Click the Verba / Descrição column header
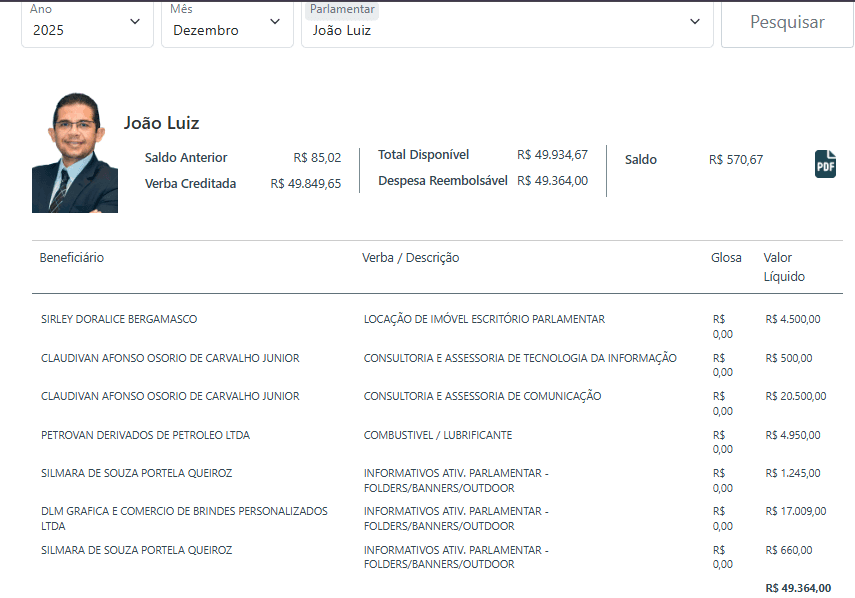The width and height of the screenshot is (855, 598). (x=410, y=258)
